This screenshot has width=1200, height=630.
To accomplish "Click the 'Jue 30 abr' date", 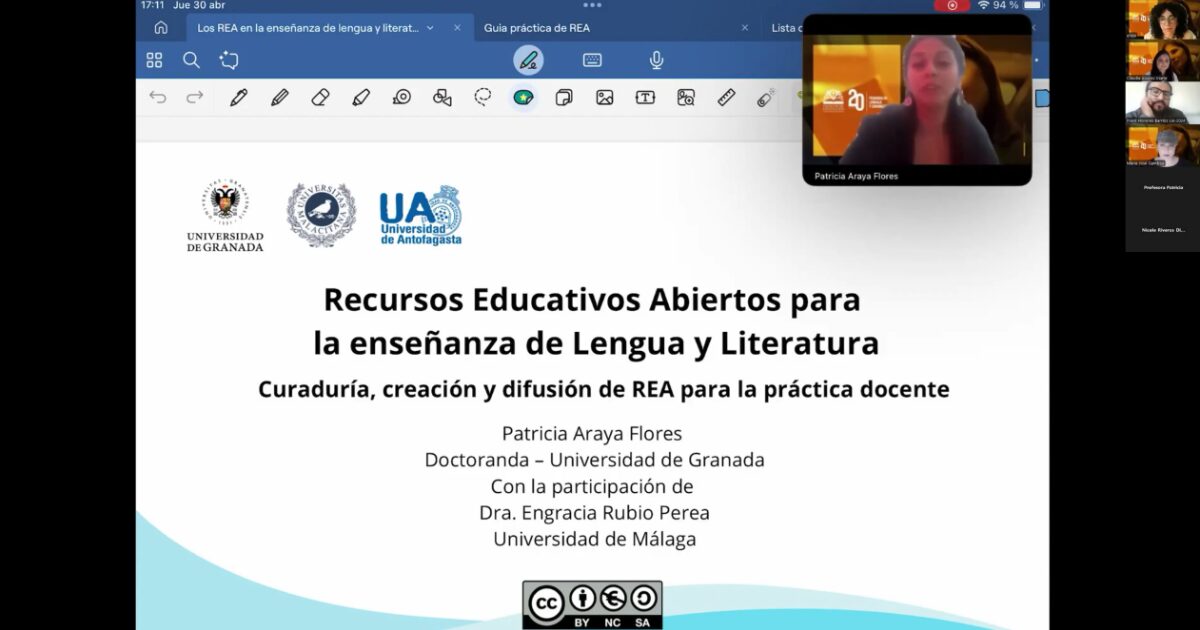I will (200, 5).
